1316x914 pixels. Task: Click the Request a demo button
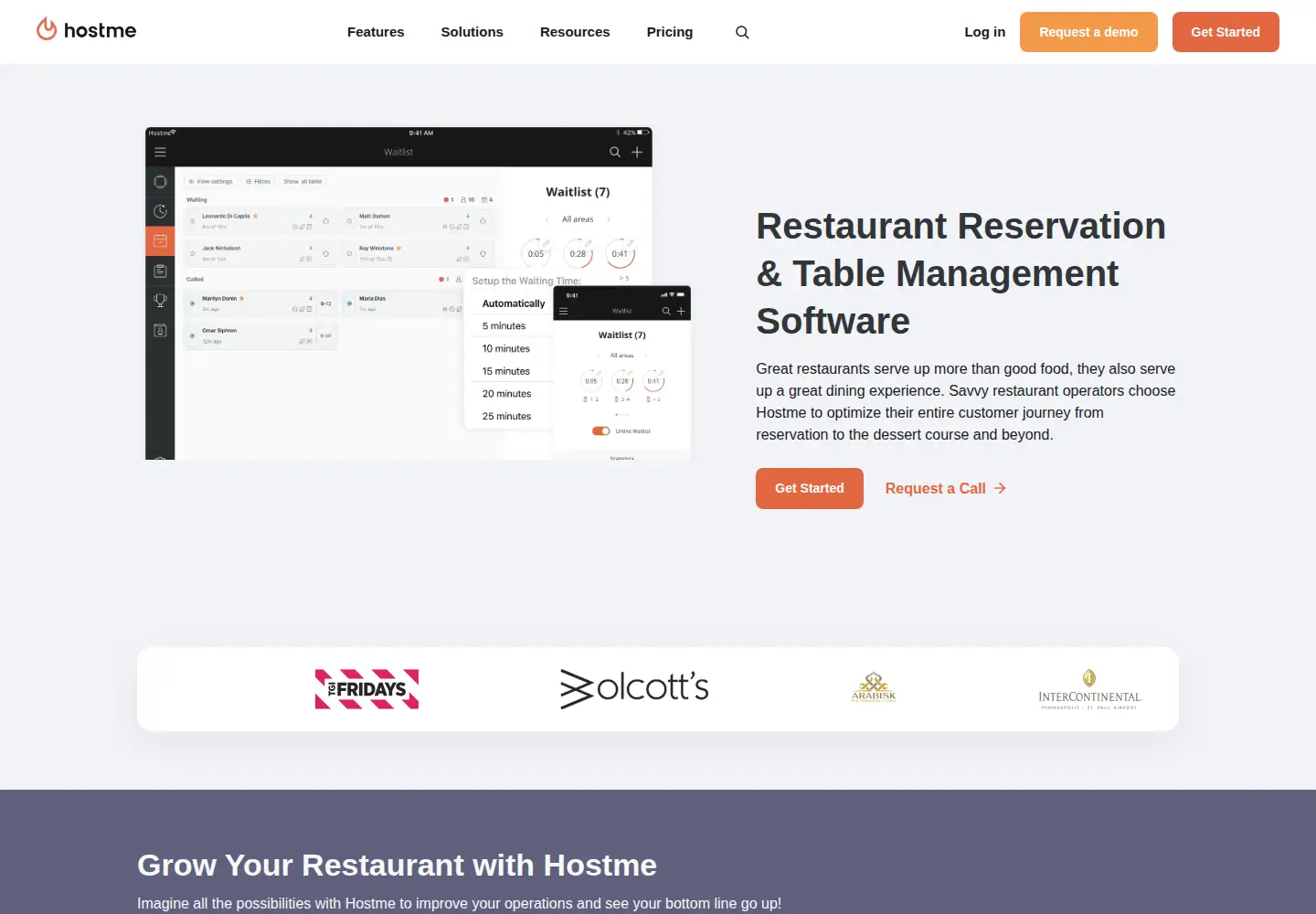tap(1088, 32)
